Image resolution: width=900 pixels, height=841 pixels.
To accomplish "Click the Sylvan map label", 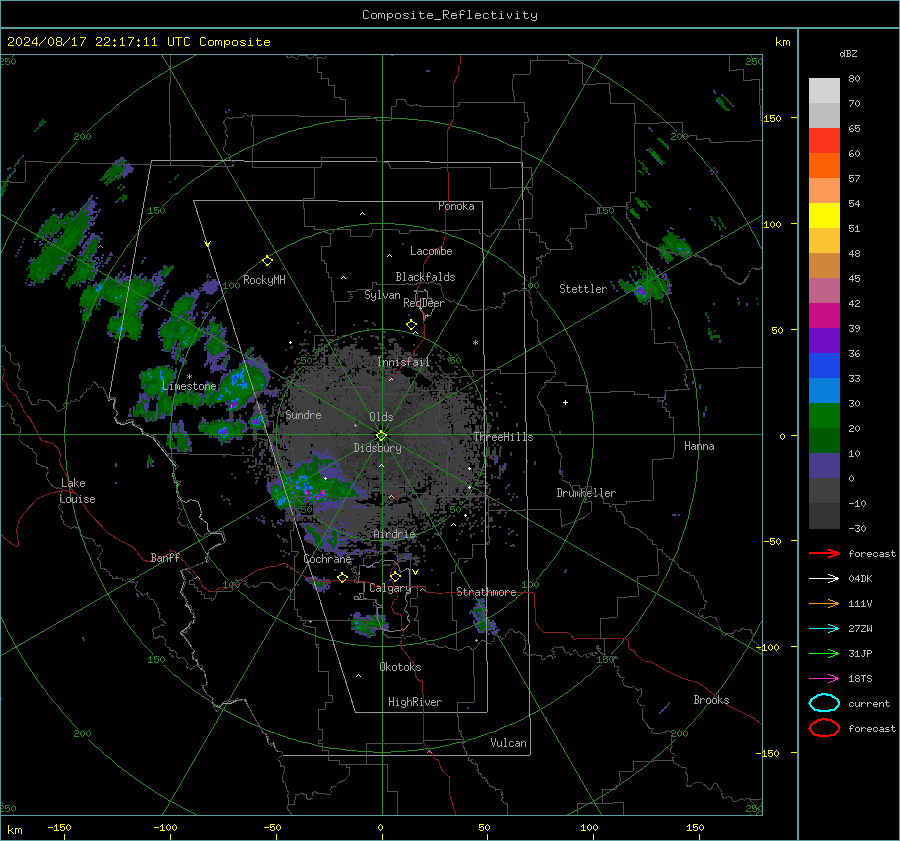I will [x=382, y=295].
